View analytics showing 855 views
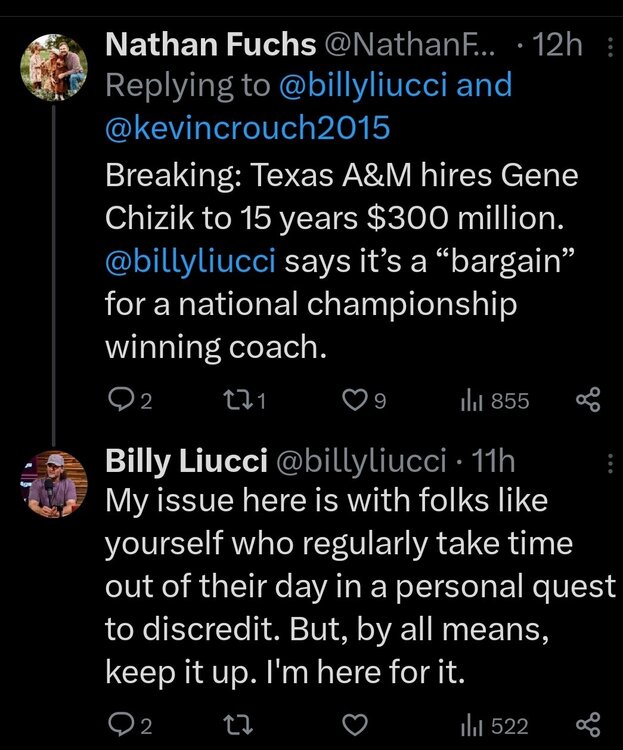 pyautogui.click(x=469, y=401)
